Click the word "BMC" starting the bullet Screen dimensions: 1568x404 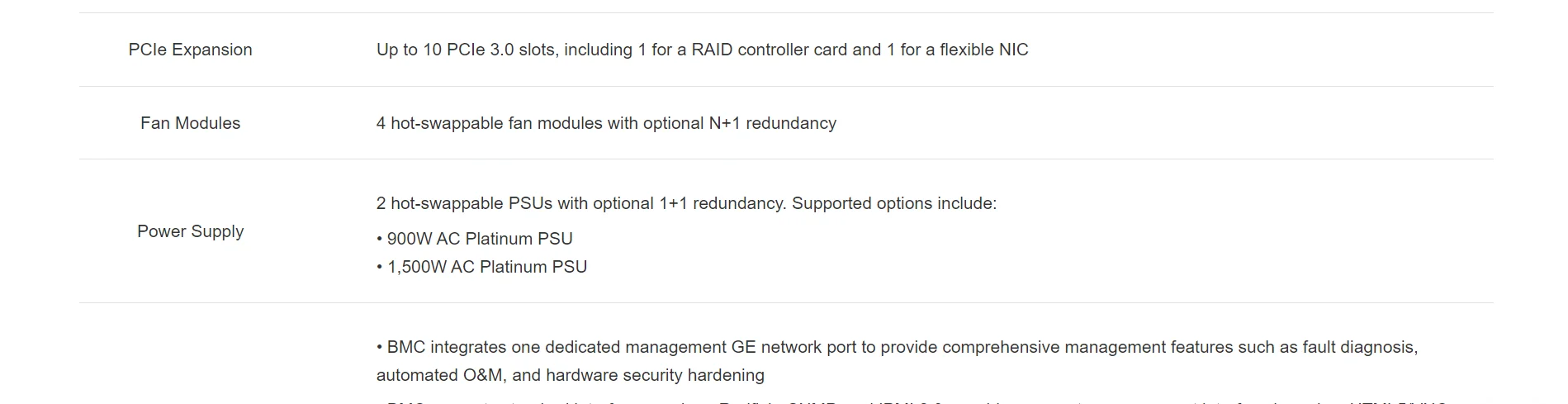tap(406, 347)
